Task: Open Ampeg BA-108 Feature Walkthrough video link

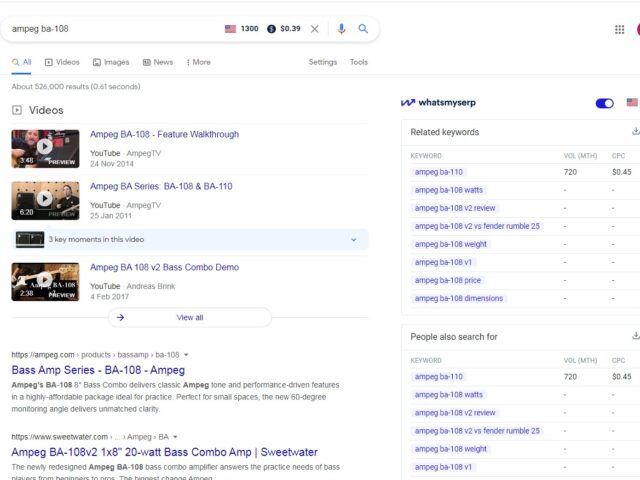Action: point(164,134)
